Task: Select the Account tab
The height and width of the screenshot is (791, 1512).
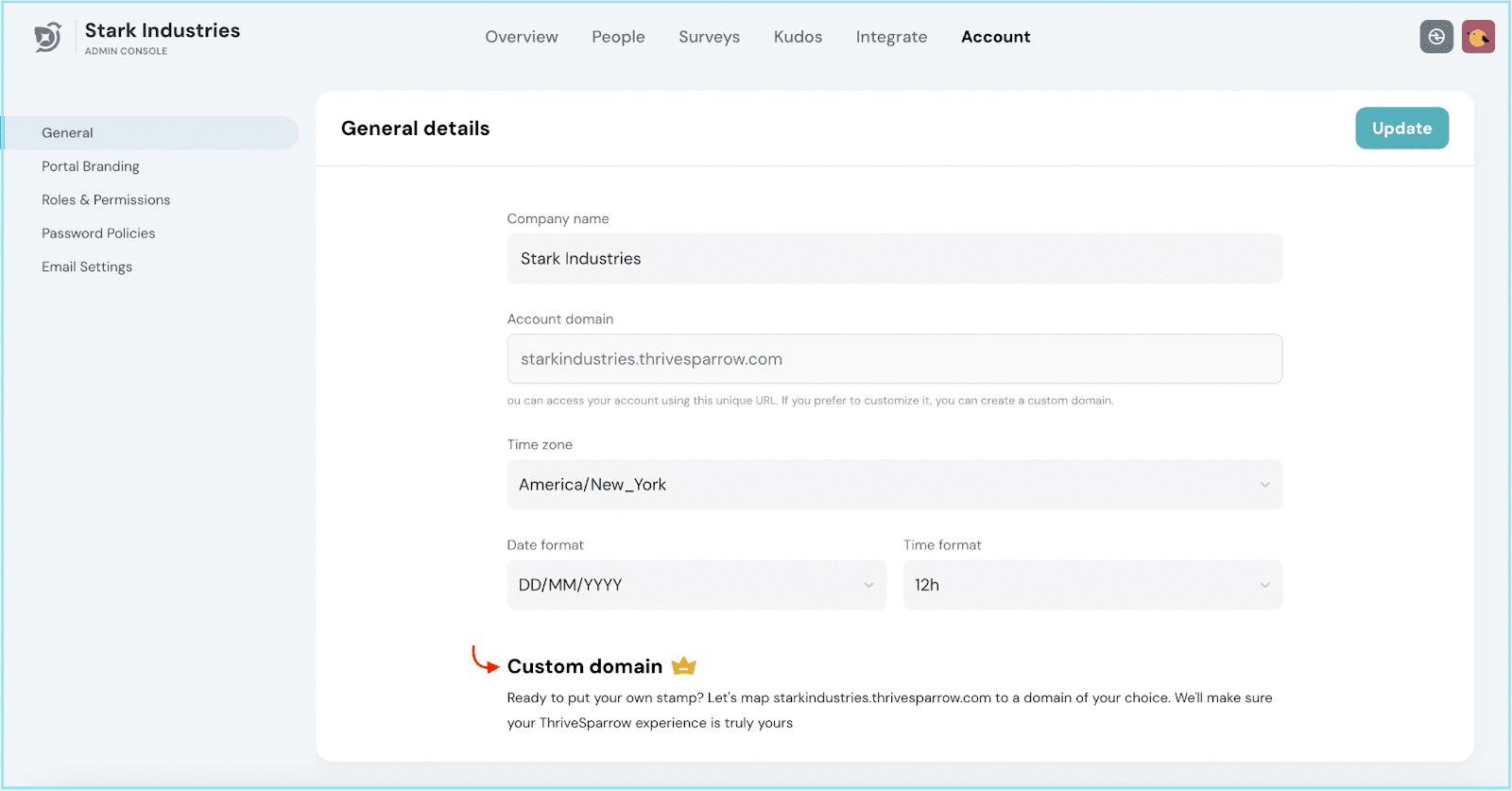Action: [995, 37]
